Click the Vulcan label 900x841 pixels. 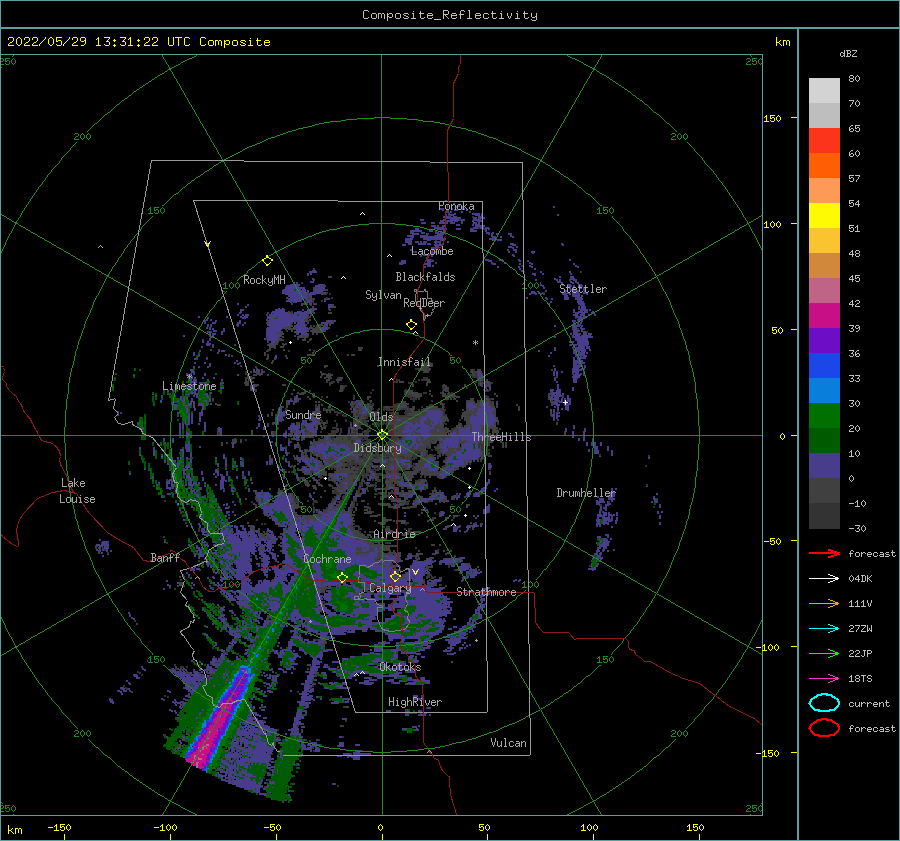[509, 743]
